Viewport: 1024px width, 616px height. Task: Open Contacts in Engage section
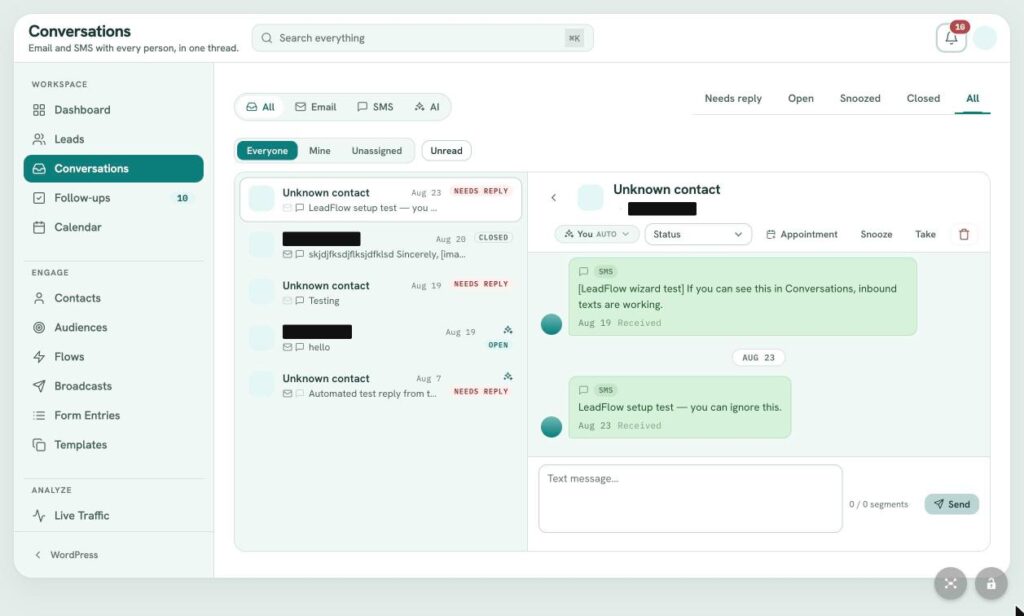pos(113,298)
